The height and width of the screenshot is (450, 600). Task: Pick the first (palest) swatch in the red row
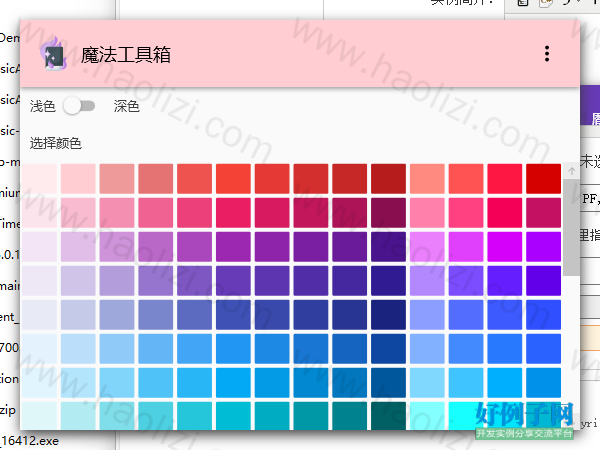point(39,179)
